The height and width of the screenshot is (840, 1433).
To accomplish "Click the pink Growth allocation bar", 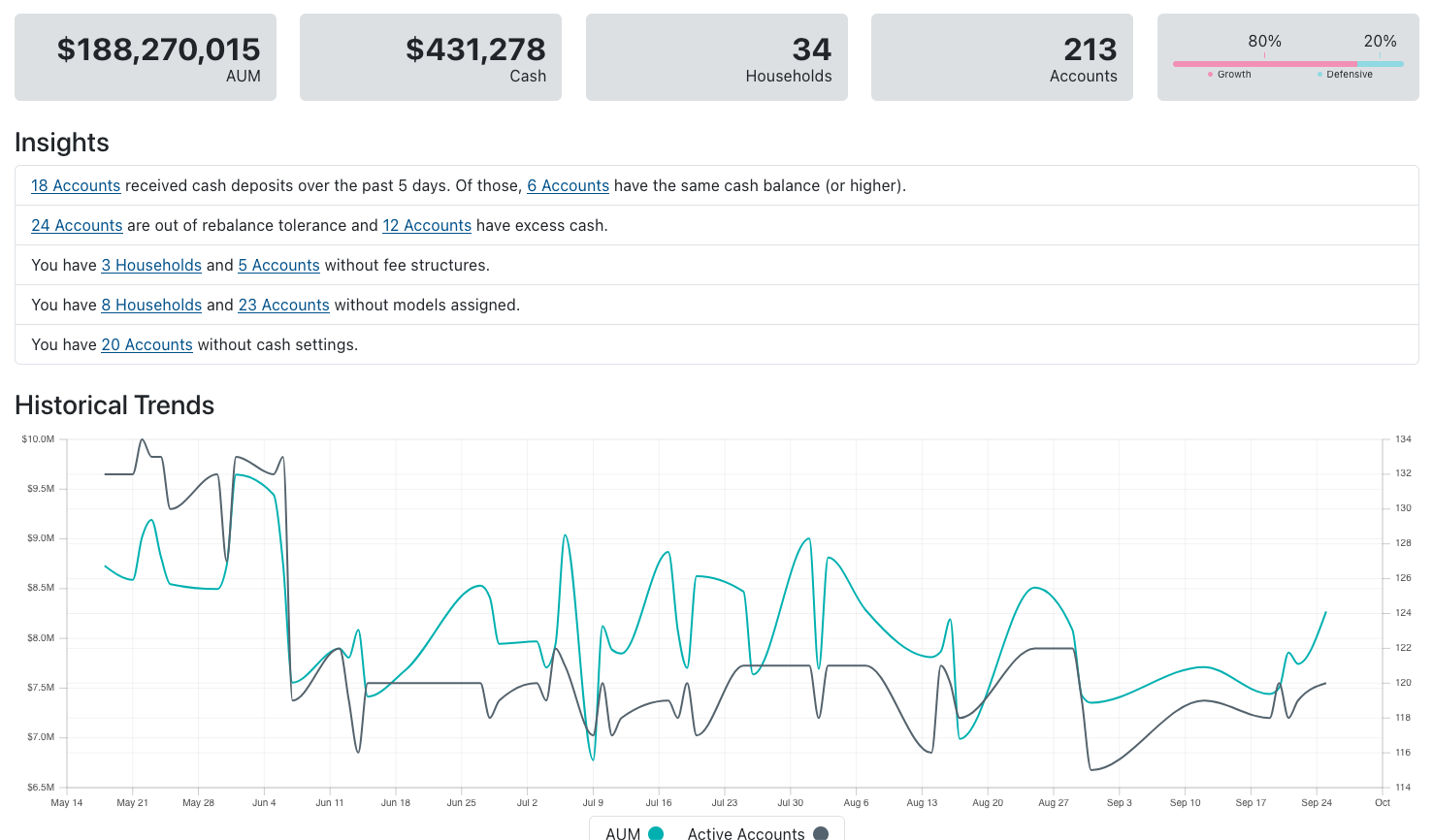I will coord(1265,64).
